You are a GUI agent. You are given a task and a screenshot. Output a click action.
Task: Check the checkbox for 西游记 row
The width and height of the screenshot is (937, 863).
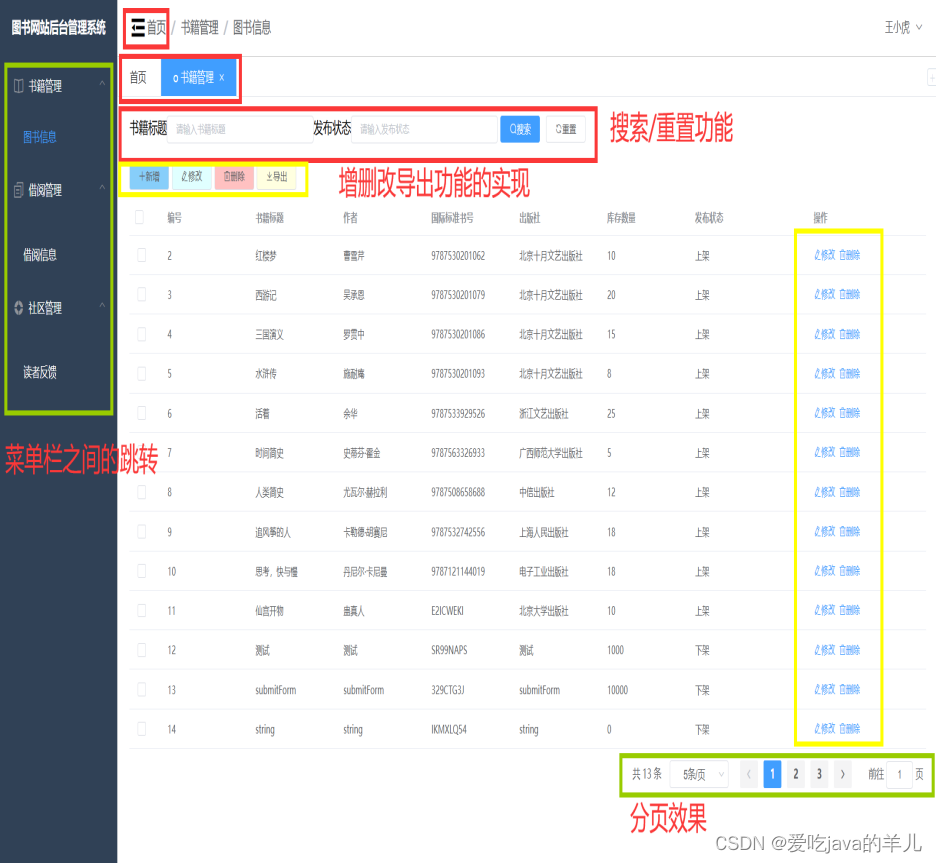pos(140,295)
